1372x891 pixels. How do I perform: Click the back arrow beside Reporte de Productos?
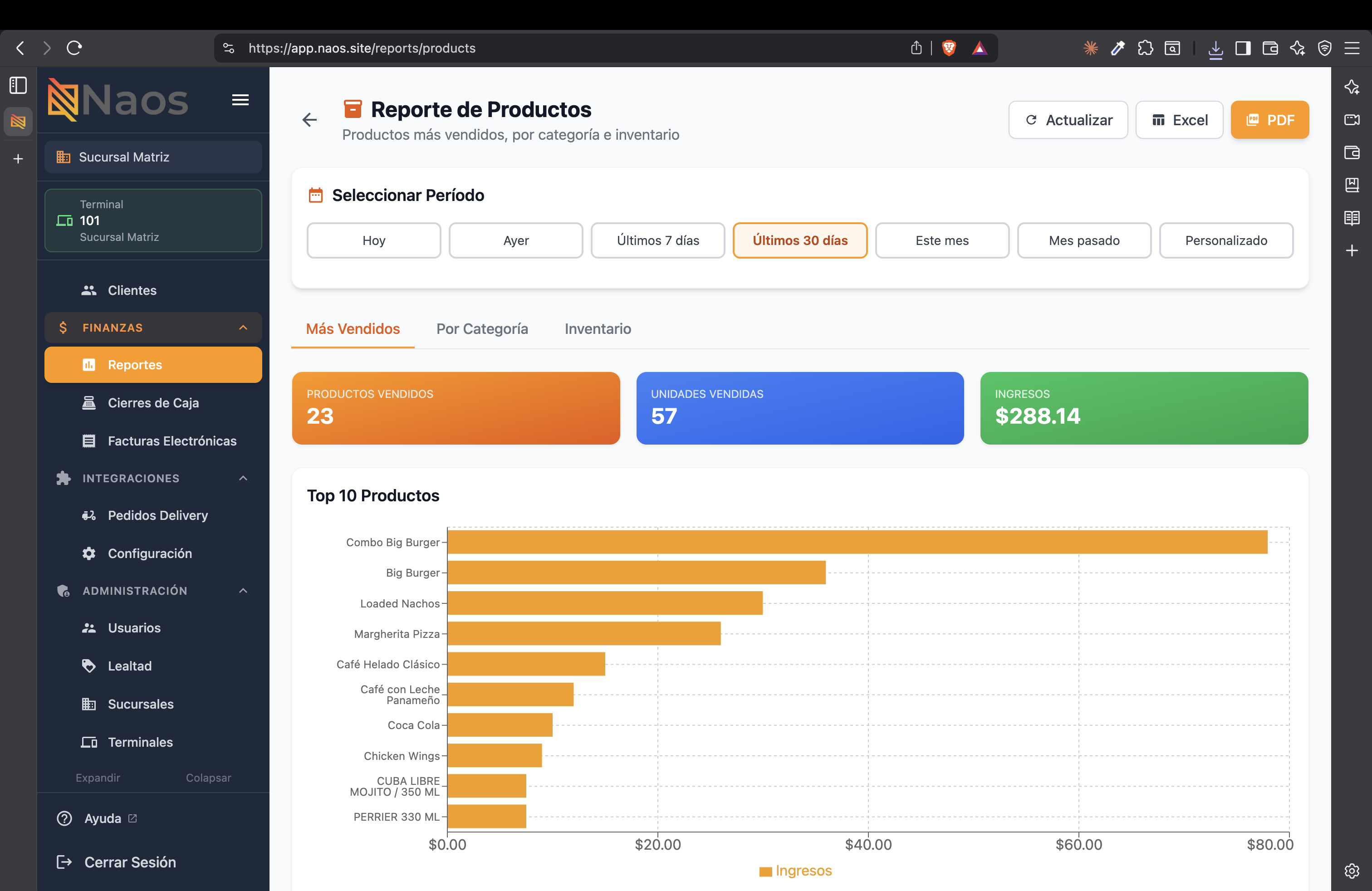pos(309,120)
